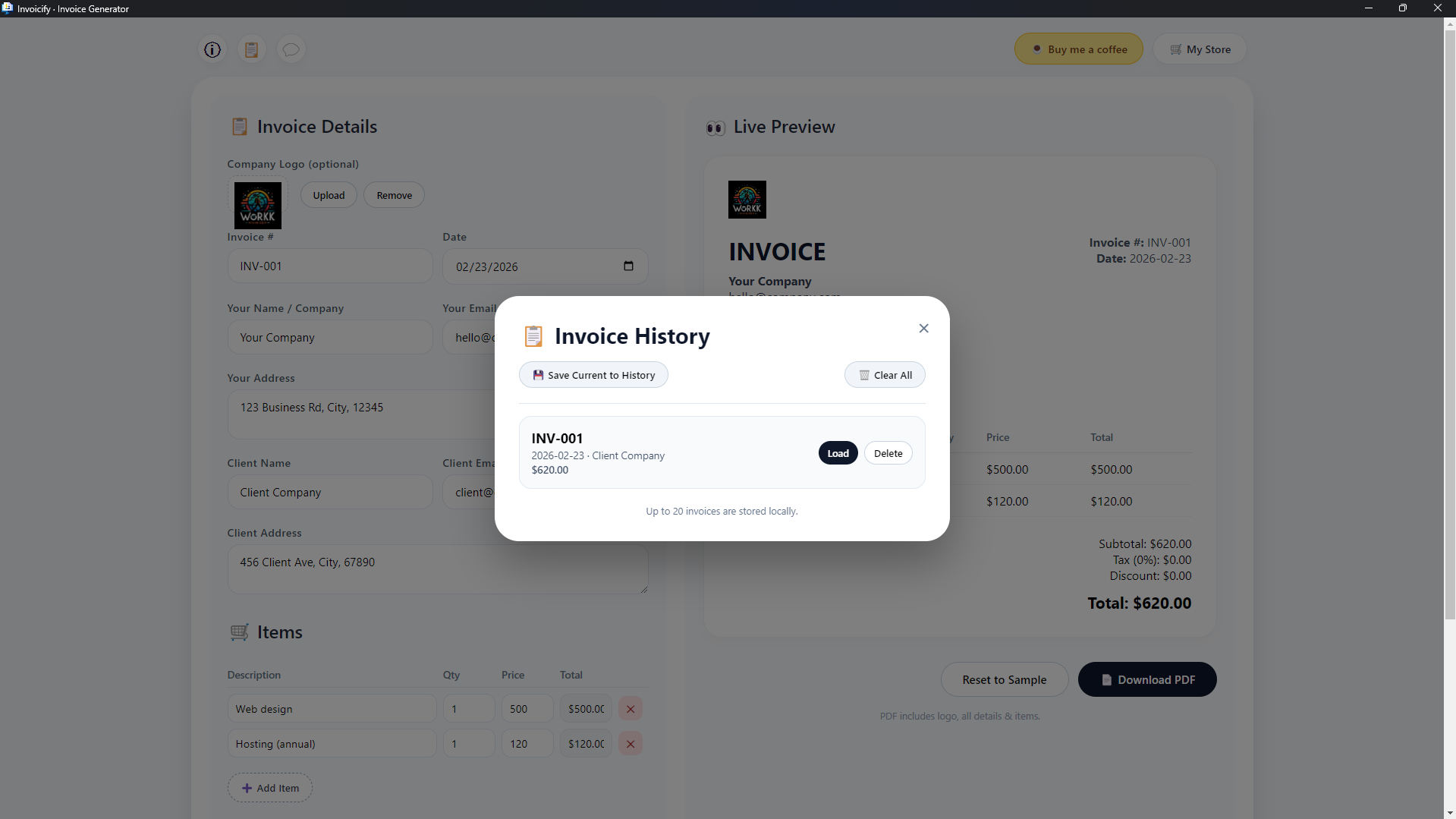Screen dimensions: 1456x819
Task: Click the Subtotal: $620.00 text
Action: [x=1145, y=544]
